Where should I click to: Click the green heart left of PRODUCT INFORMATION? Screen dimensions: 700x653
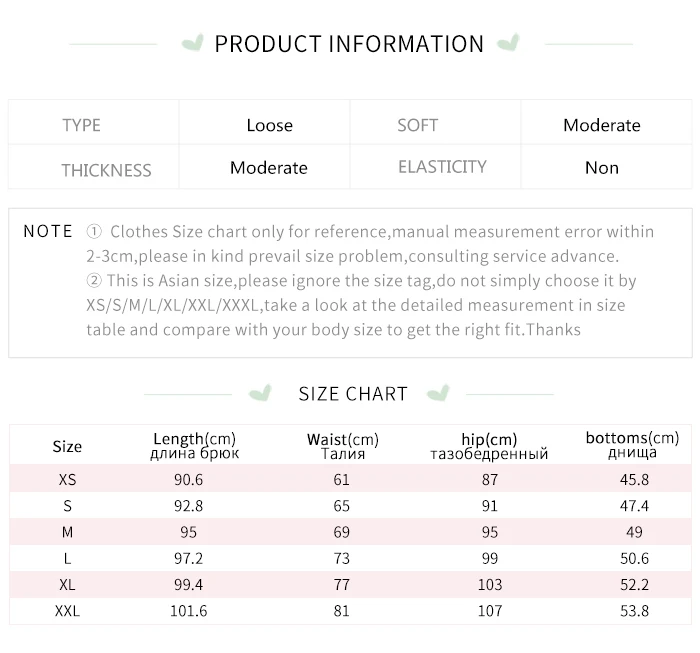[x=192, y=43]
